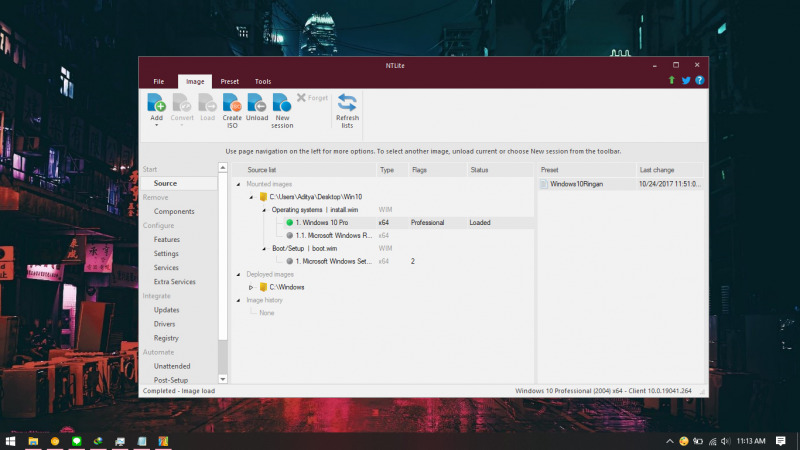Open the File menu tab
This screenshot has height=450, width=800.
[x=159, y=82]
